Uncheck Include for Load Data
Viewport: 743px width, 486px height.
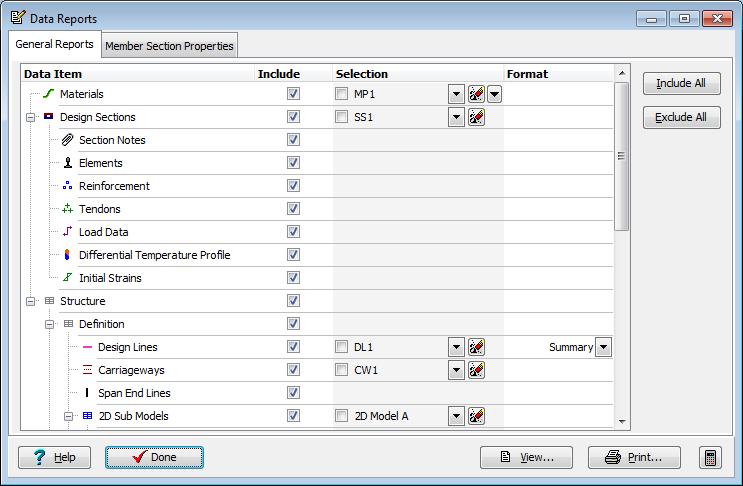[293, 232]
